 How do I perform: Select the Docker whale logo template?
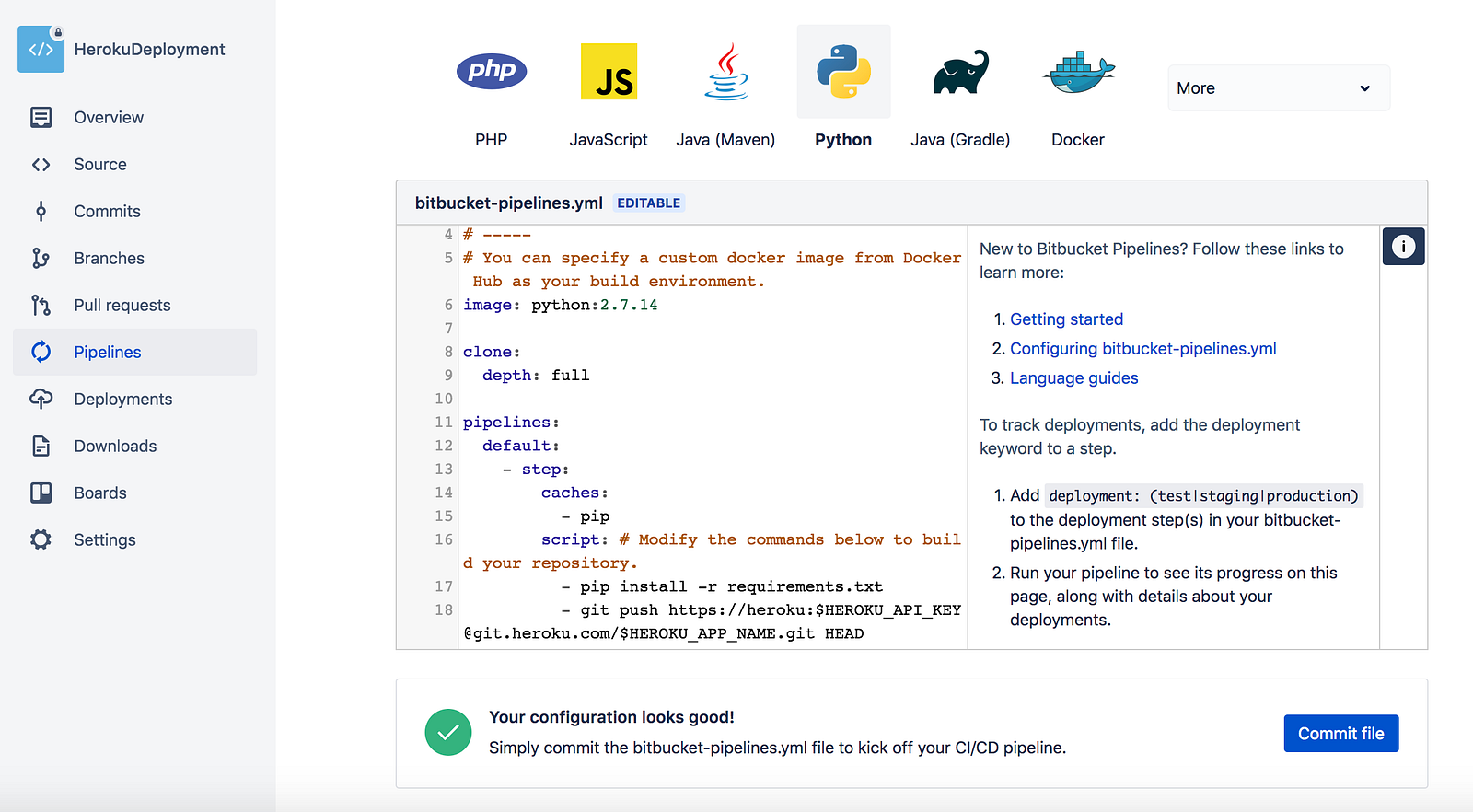(1078, 72)
